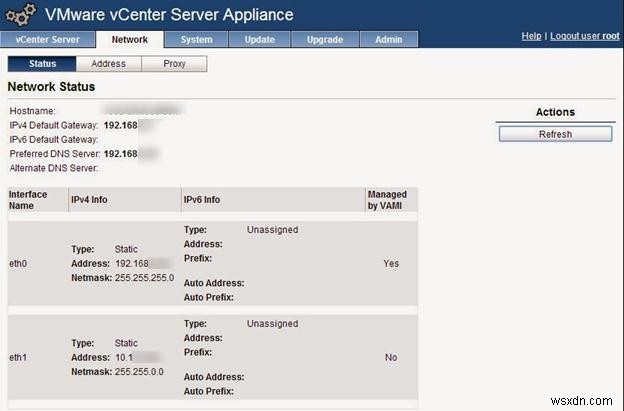Click the Actions panel heading

pyautogui.click(x=555, y=112)
